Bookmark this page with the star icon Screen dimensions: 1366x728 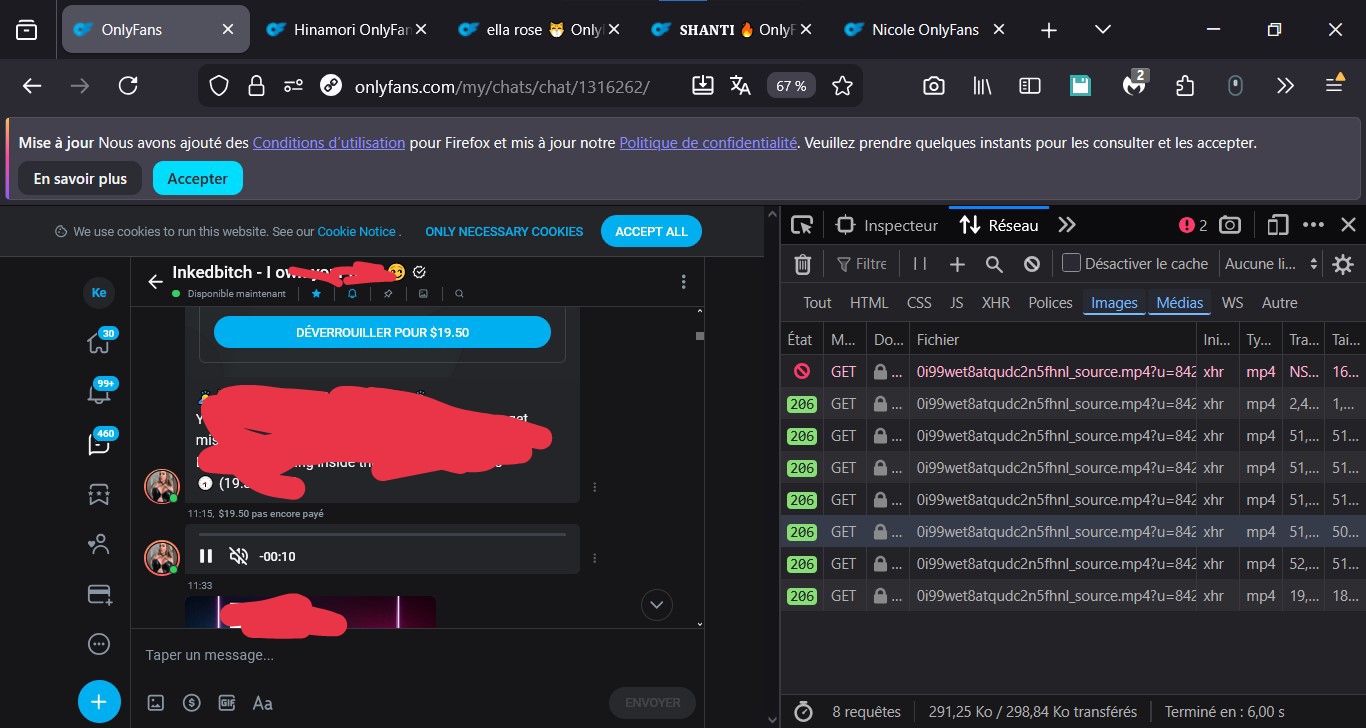(x=842, y=86)
